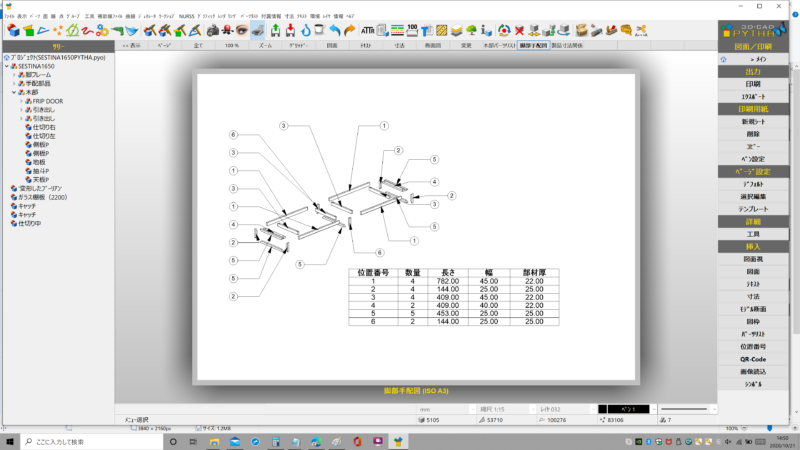Click the printer icon in toolbar
The image size is (800, 450).
[x=256, y=30]
